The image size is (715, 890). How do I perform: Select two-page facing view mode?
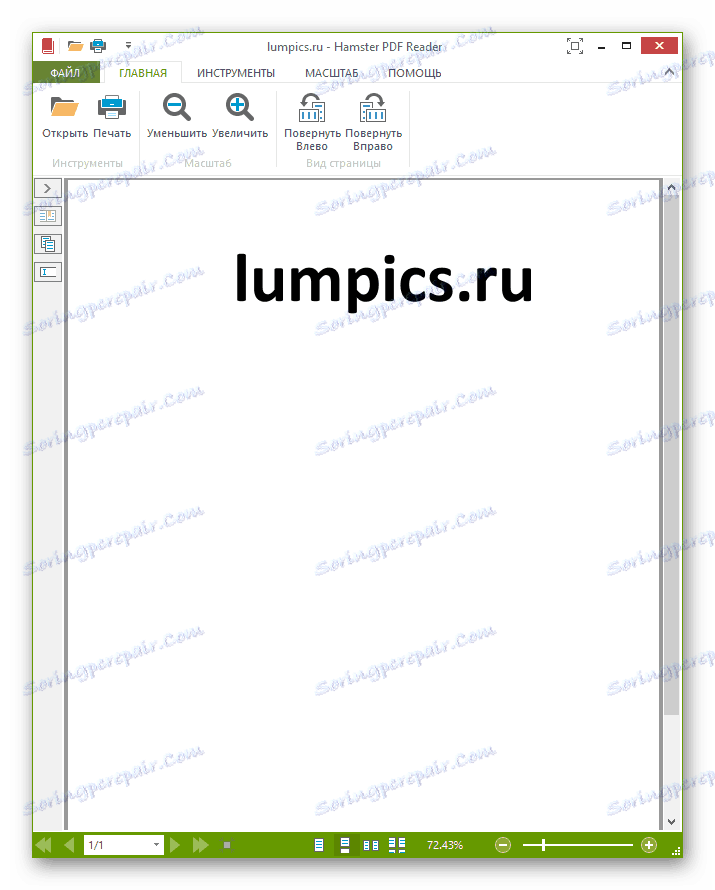pos(371,845)
